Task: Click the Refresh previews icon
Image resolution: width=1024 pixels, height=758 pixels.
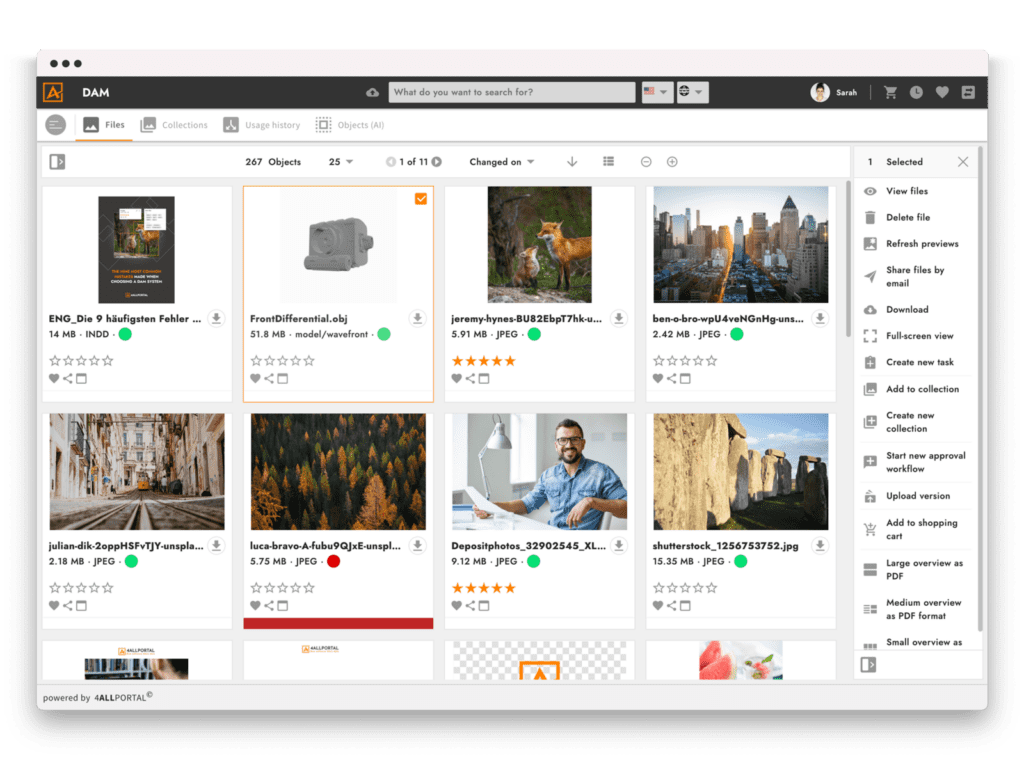Action: (x=871, y=243)
